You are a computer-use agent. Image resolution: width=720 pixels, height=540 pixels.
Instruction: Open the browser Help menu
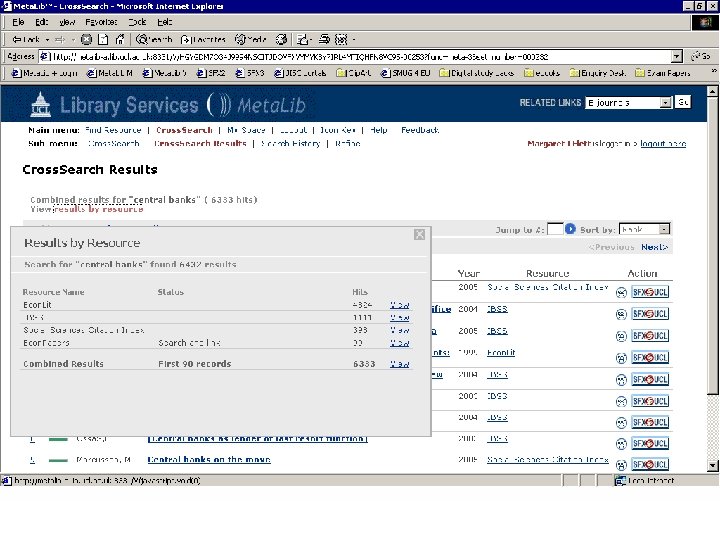[164, 22]
